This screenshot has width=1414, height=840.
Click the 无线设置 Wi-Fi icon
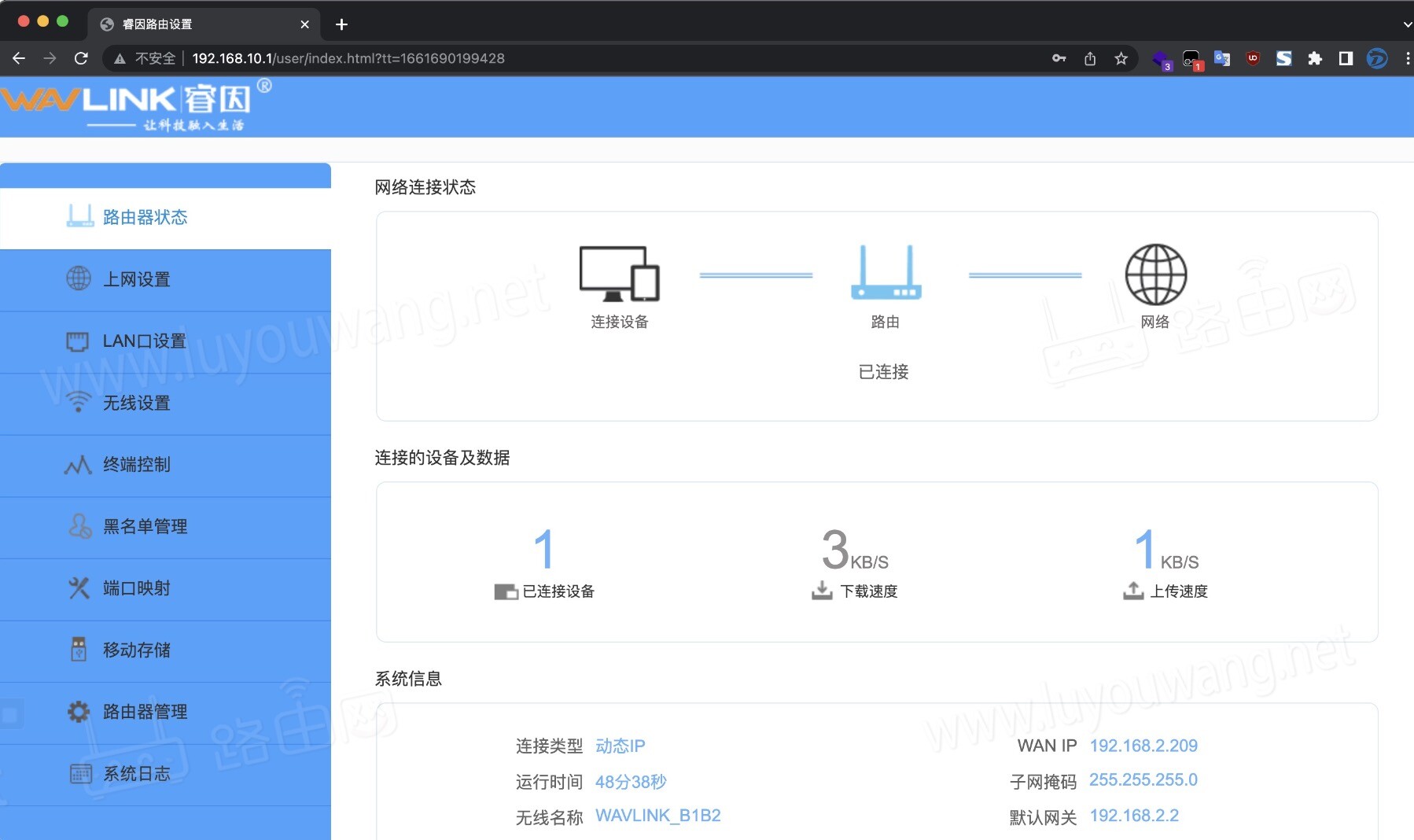click(78, 403)
